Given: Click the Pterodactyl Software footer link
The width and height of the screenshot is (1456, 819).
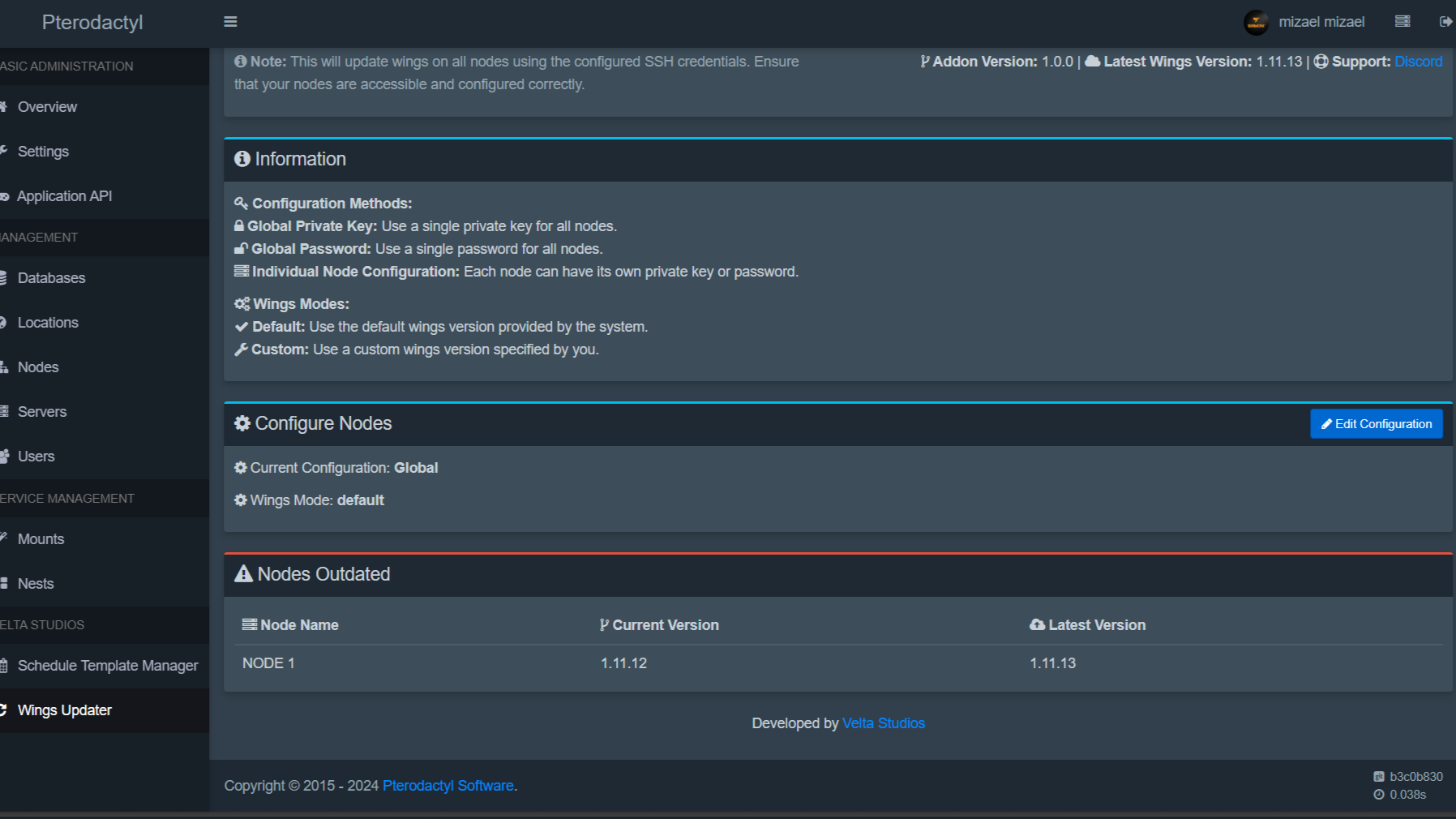Looking at the screenshot, I should click(x=448, y=786).
